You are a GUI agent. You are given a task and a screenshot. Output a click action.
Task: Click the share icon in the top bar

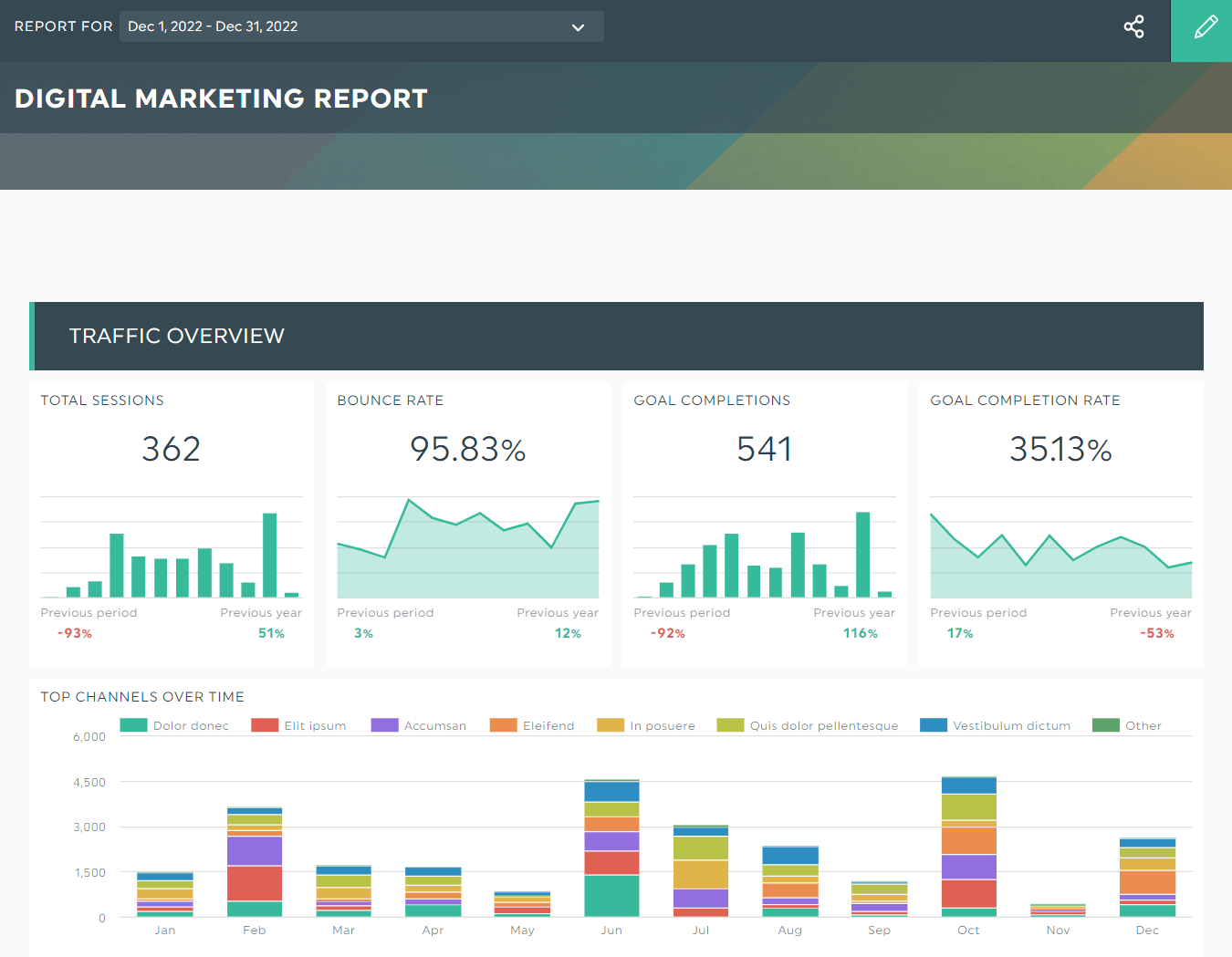click(1133, 26)
